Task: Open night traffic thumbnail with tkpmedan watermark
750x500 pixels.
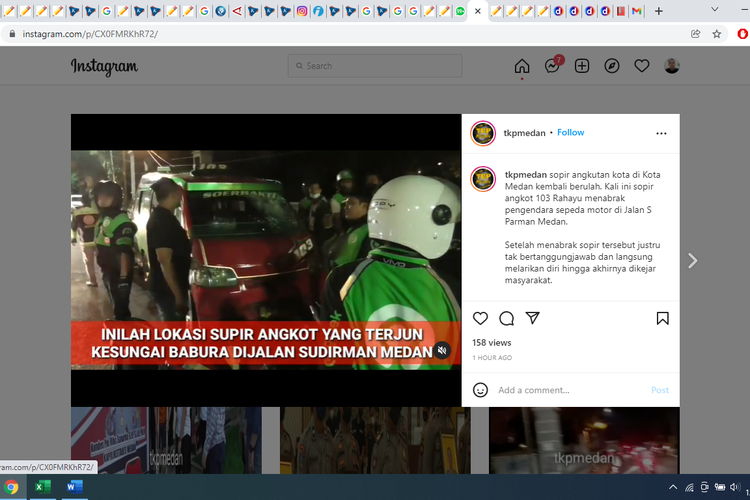Action: pyautogui.click(x=584, y=440)
